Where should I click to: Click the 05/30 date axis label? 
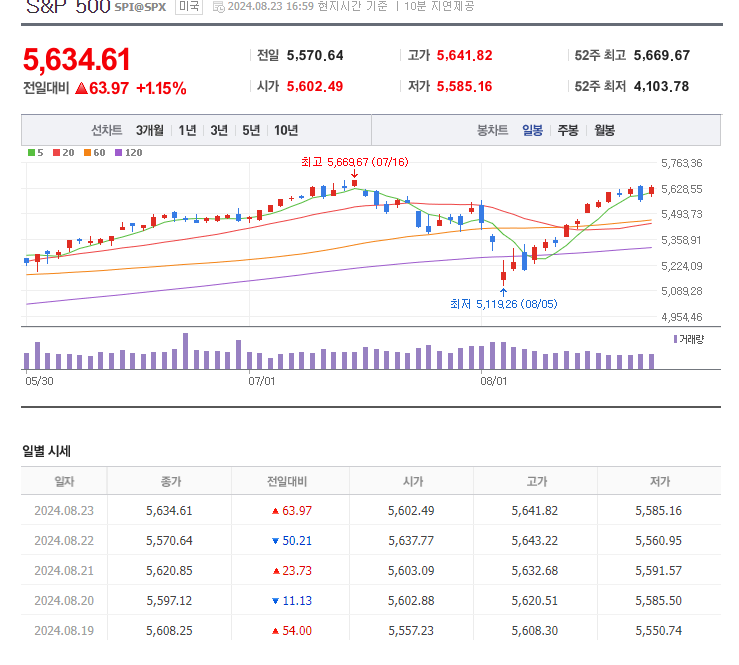[39, 381]
